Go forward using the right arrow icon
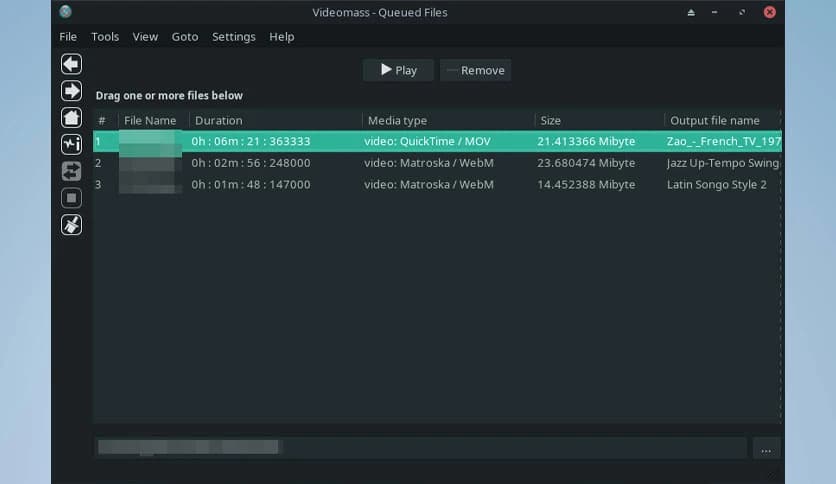This screenshot has width=836, height=484. coord(71,91)
